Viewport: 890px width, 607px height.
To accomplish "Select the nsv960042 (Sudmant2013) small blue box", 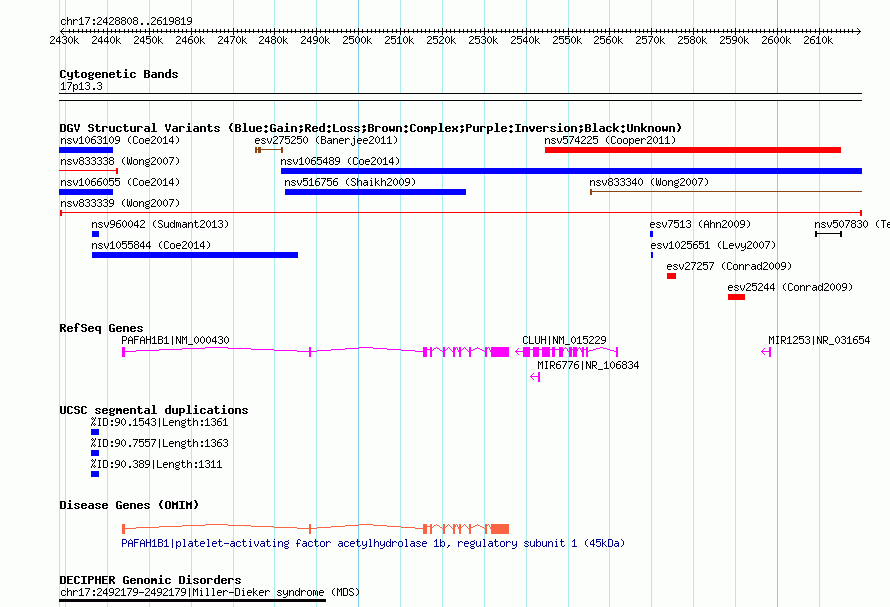I will (95, 234).
